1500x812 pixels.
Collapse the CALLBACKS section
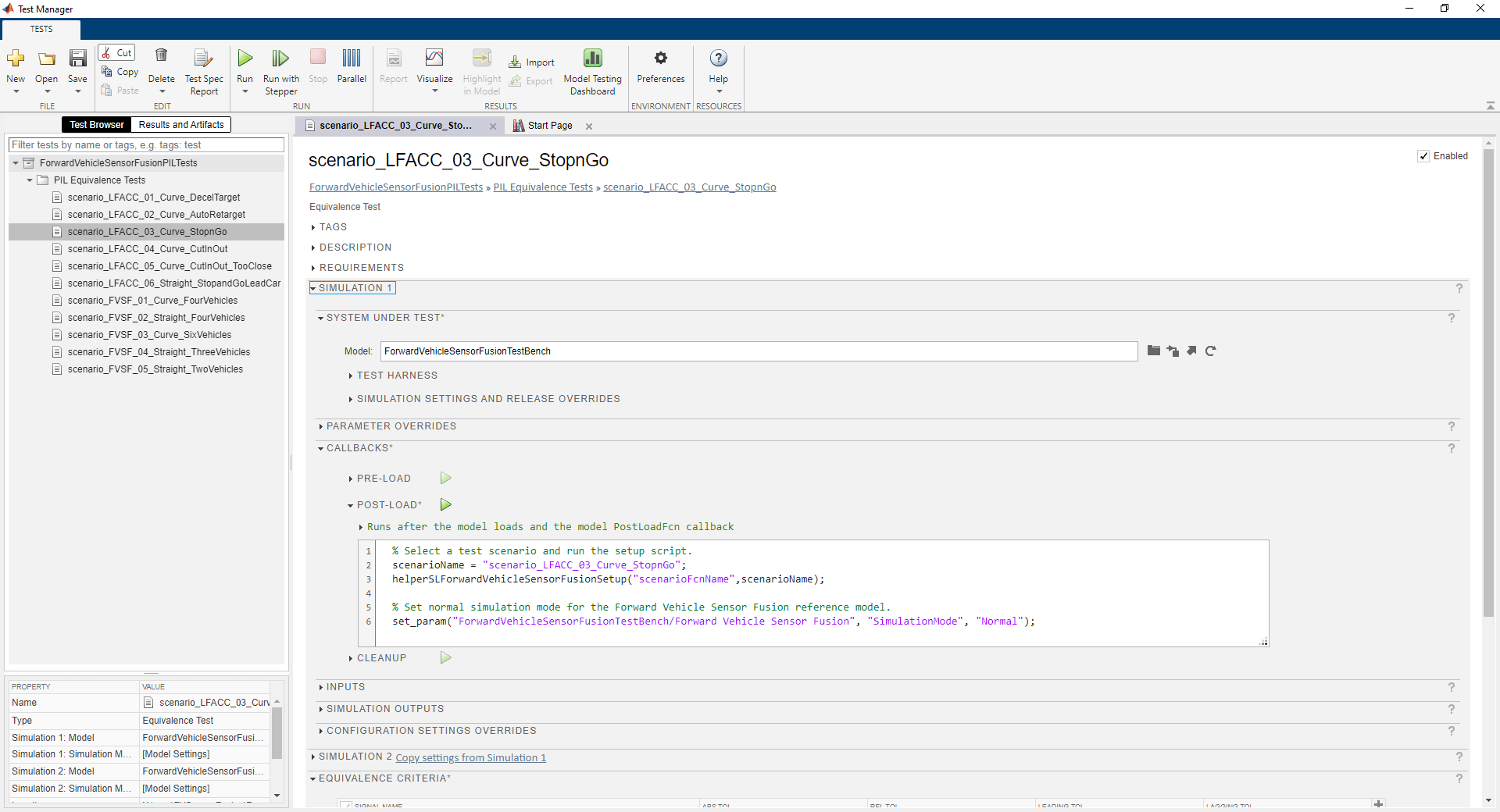pyautogui.click(x=321, y=448)
